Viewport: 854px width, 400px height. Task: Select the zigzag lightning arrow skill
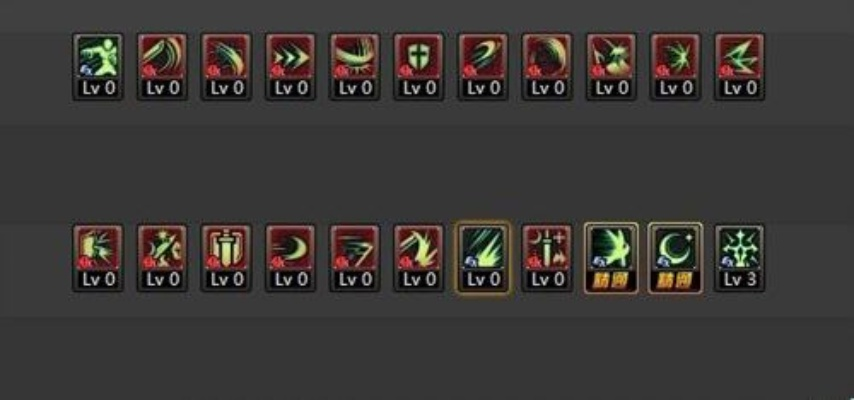pyautogui.click(x=740, y=66)
